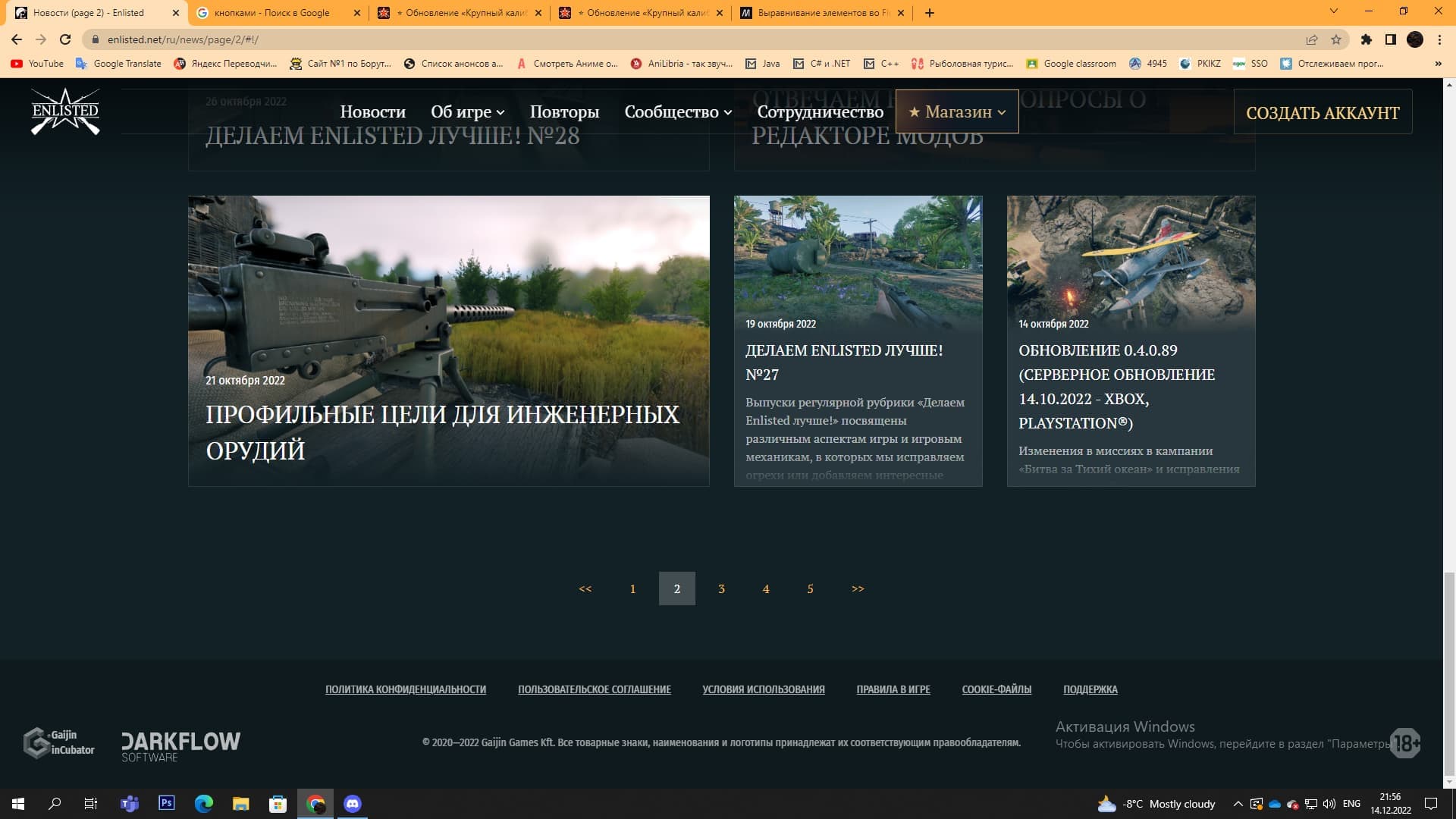Viewport: 1456px width, 819px height.
Task: Go to pagination page 3
Action: click(721, 588)
